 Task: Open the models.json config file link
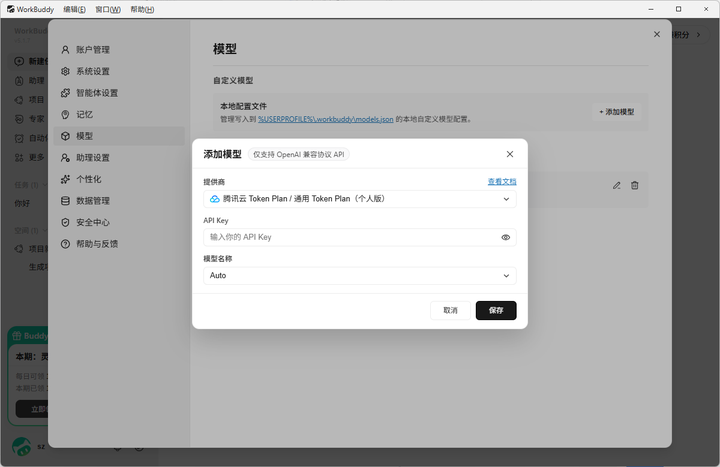pos(326,119)
